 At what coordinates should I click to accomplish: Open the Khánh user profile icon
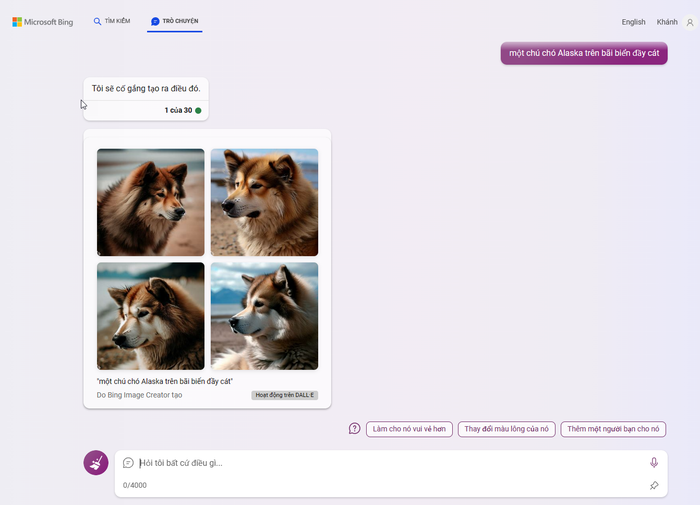(689, 22)
